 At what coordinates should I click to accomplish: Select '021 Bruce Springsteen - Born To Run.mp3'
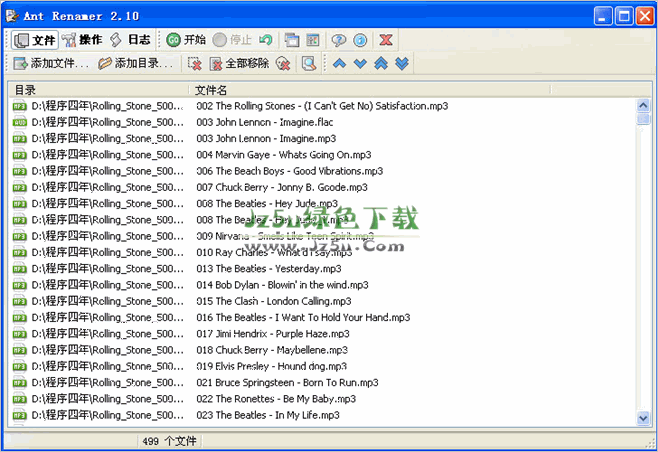pos(287,383)
